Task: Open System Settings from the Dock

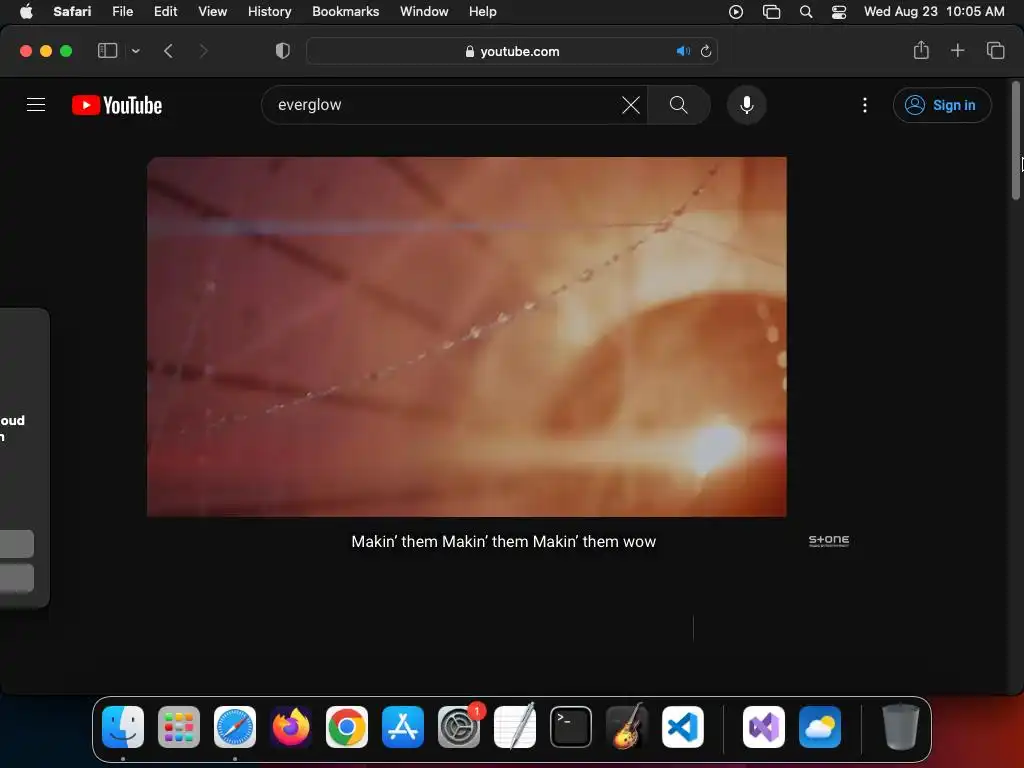Action: [459, 727]
